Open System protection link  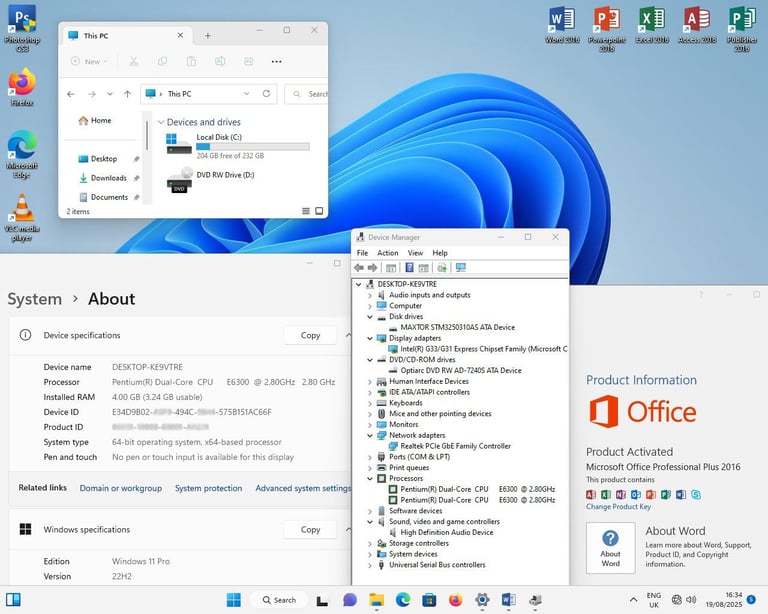coord(208,488)
